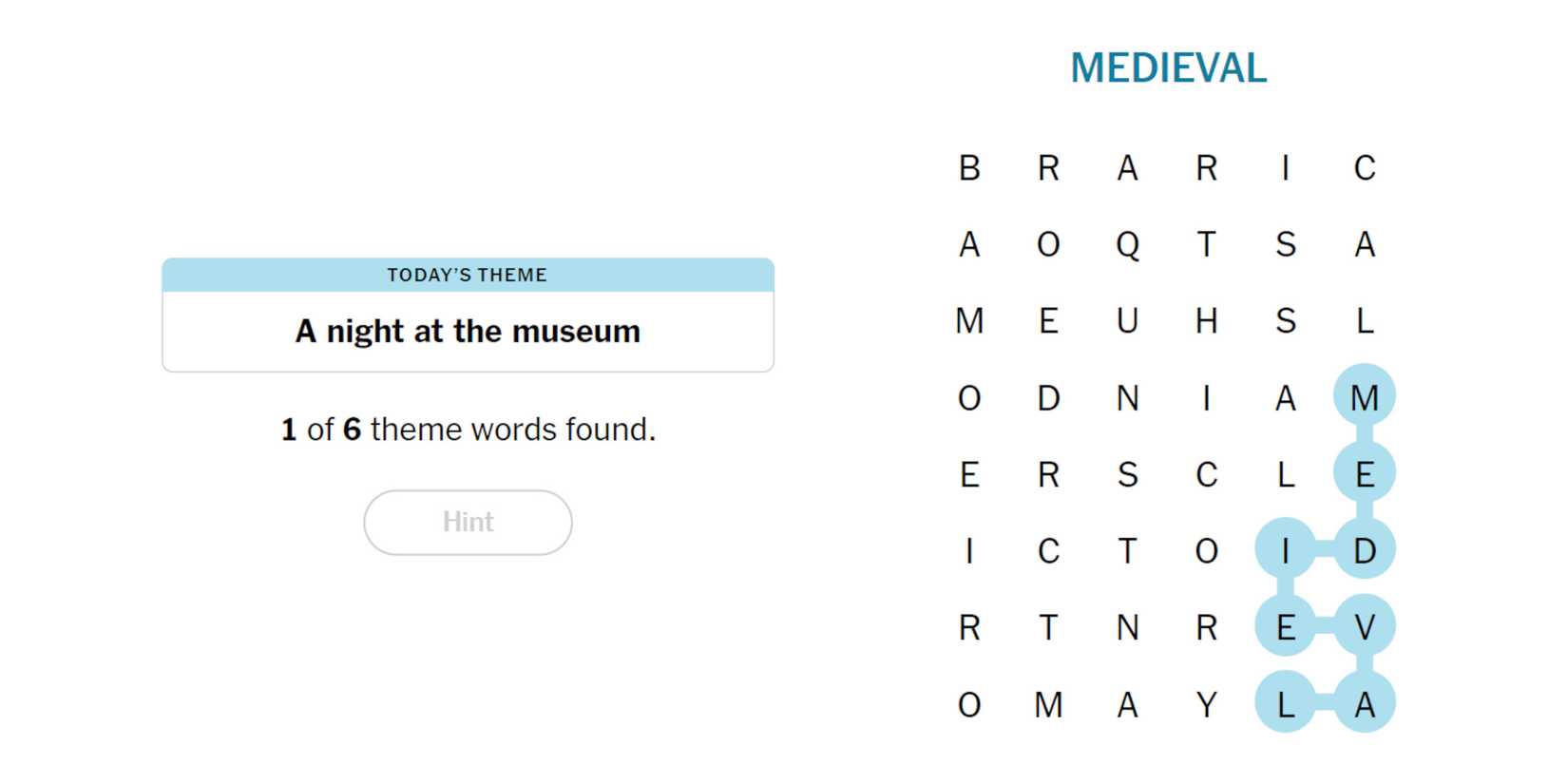Screen dimensions: 1568x784
Task: Click the "A night at the museum" theme text
Action: click(468, 332)
